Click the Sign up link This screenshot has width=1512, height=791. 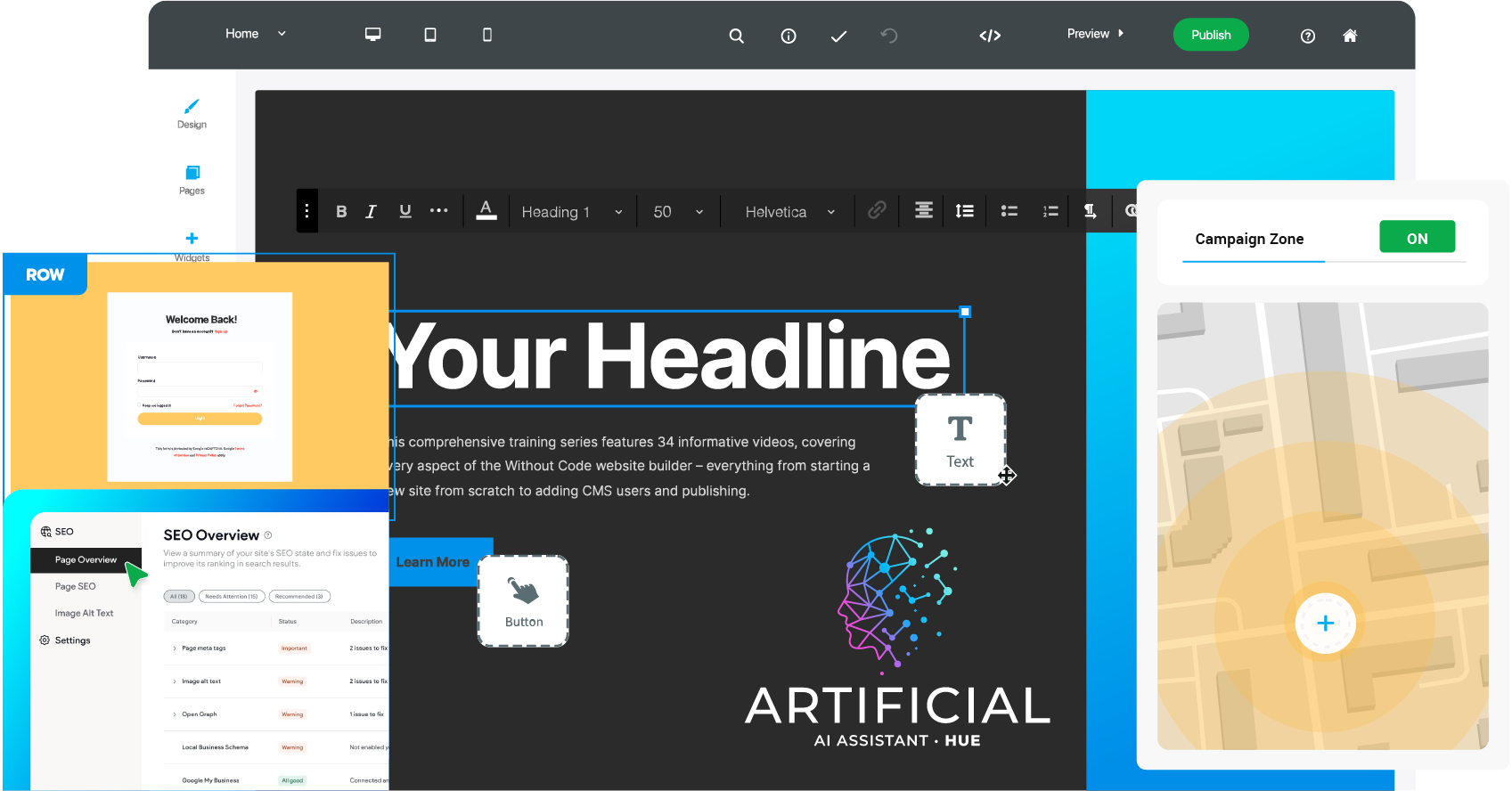(221, 331)
